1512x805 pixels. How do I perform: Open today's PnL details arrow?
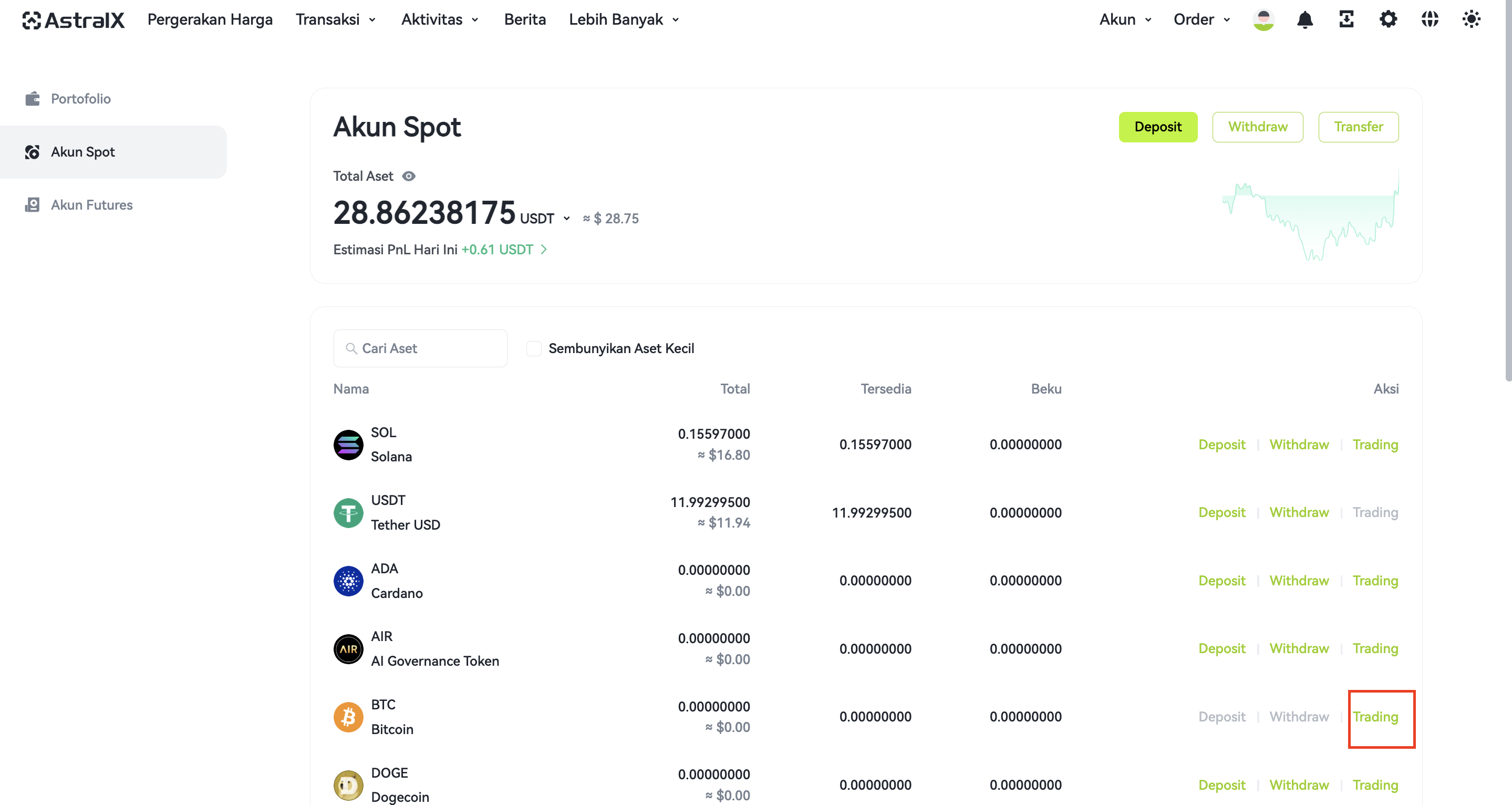click(x=544, y=250)
